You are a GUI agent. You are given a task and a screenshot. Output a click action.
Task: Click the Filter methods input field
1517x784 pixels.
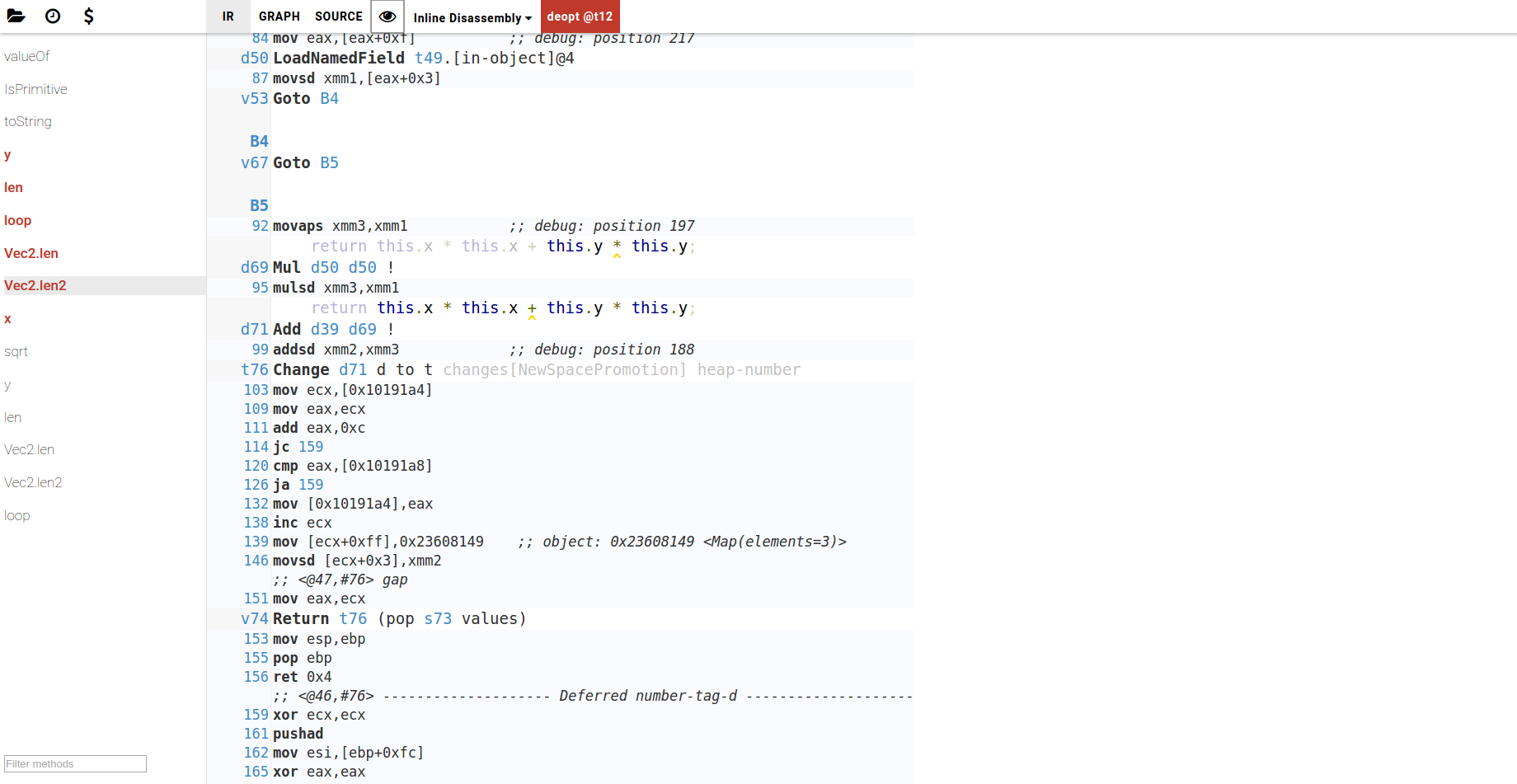click(75, 763)
